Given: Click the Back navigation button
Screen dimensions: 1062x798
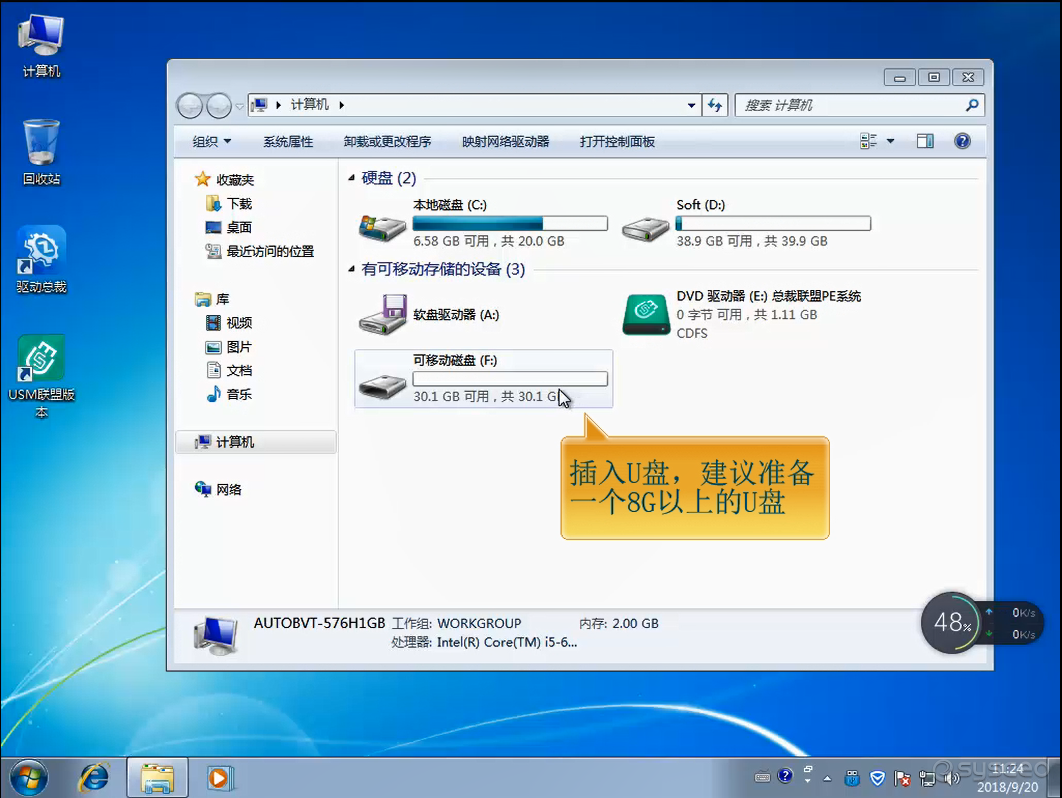Looking at the screenshot, I should tap(190, 106).
